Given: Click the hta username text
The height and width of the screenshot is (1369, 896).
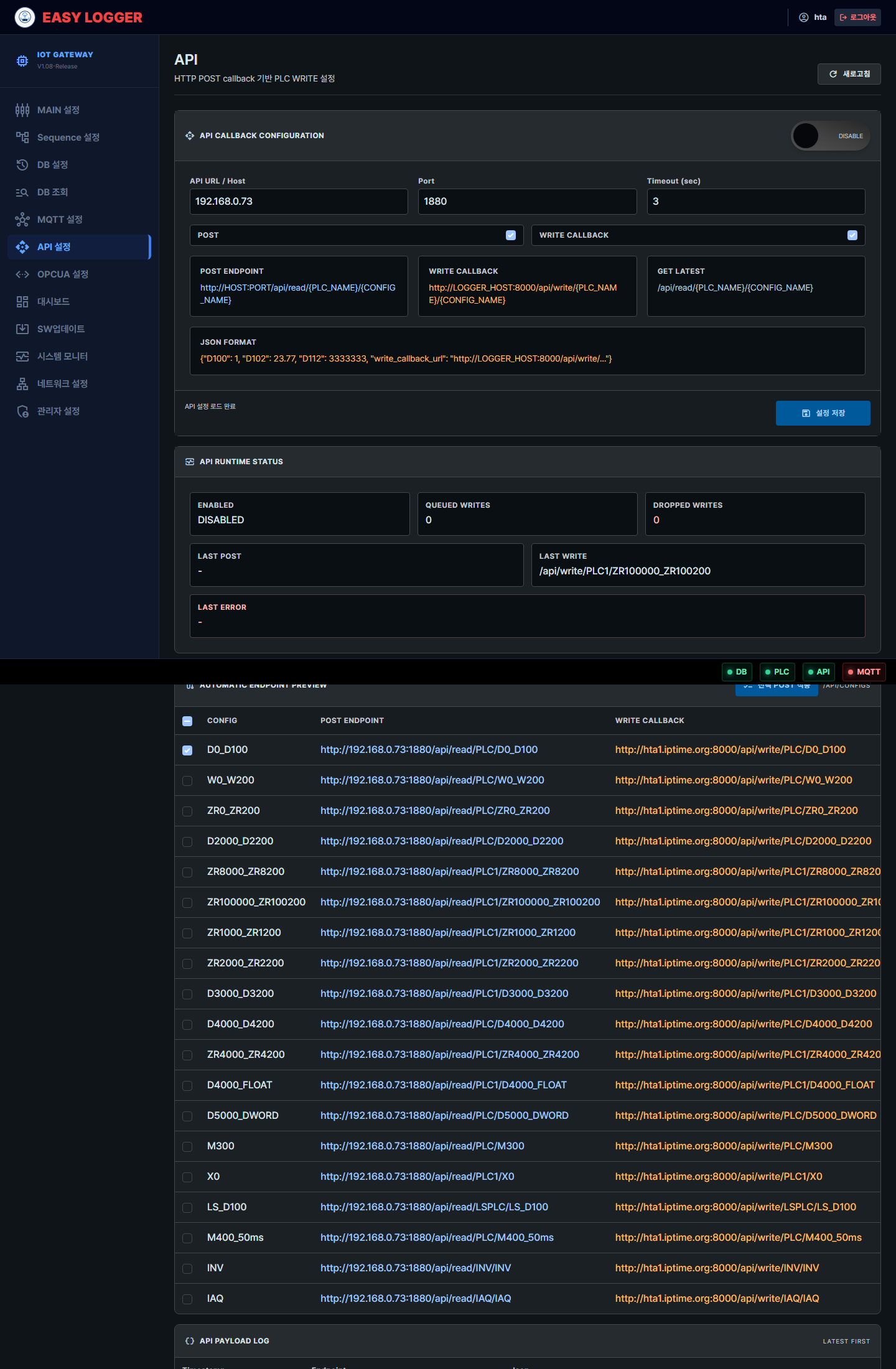Looking at the screenshot, I should click(820, 17).
